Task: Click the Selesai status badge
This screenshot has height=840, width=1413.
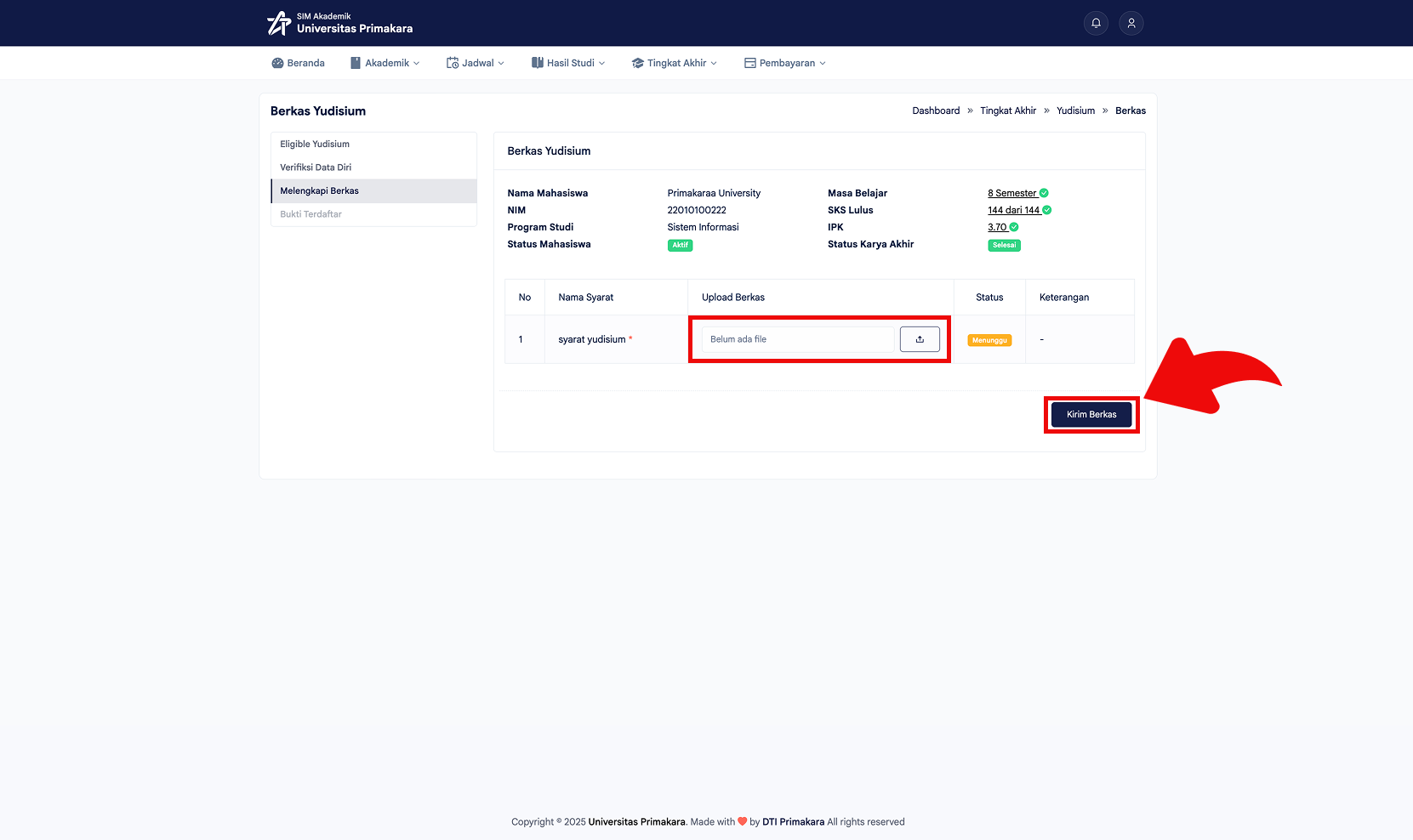Action: tap(1004, 245)
